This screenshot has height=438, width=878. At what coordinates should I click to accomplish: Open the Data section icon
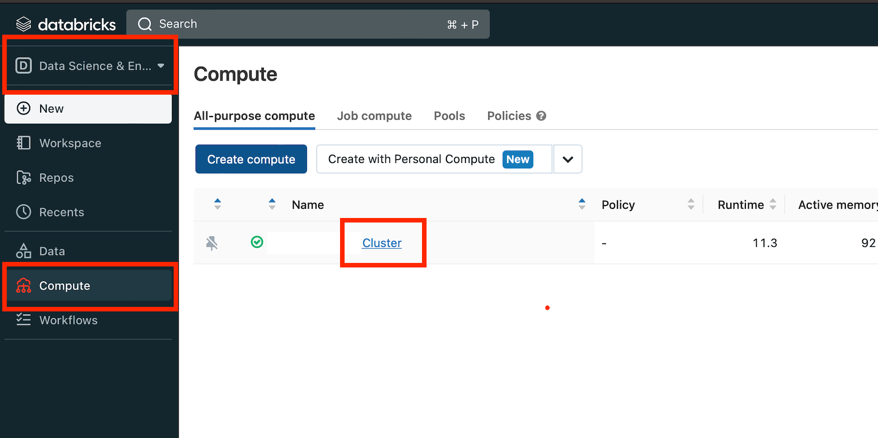[24, 251]
